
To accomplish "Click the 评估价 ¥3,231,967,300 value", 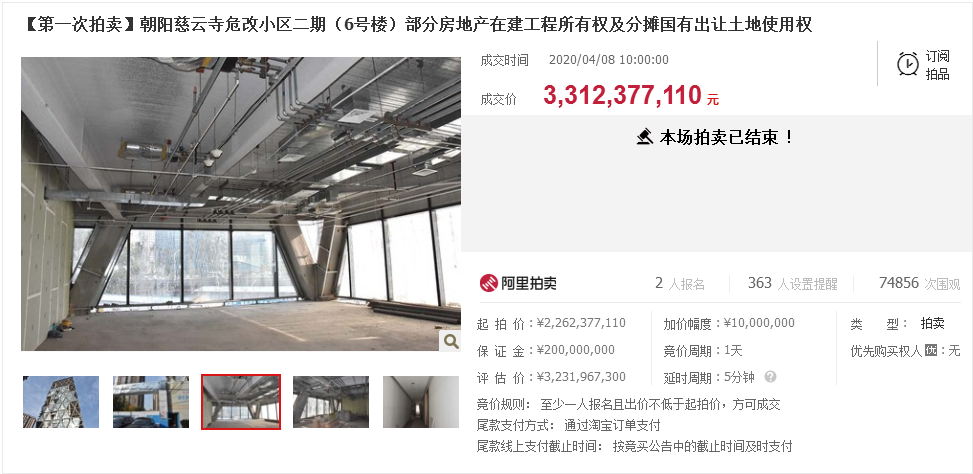I will [581, 377].
